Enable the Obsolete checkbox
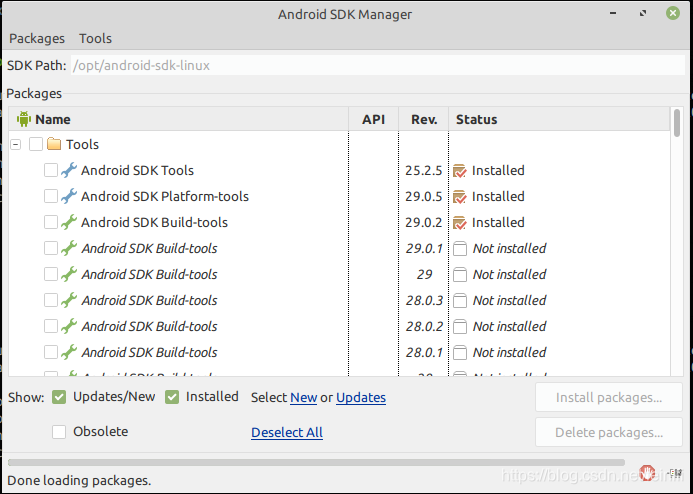Screen dimensions: 693x494 coord(59,432)
